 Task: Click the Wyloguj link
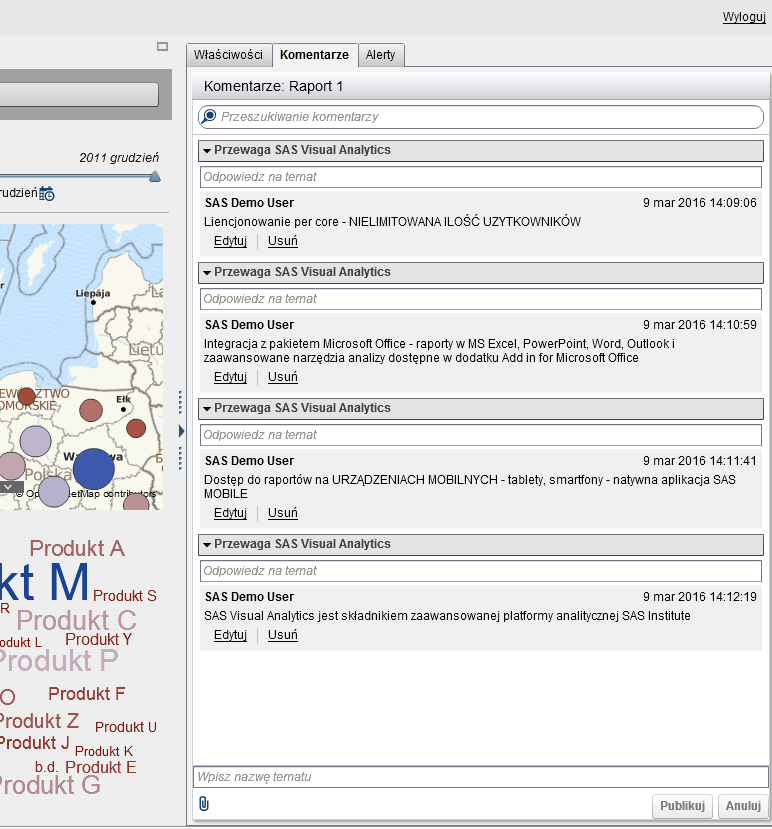coord(744,17)
